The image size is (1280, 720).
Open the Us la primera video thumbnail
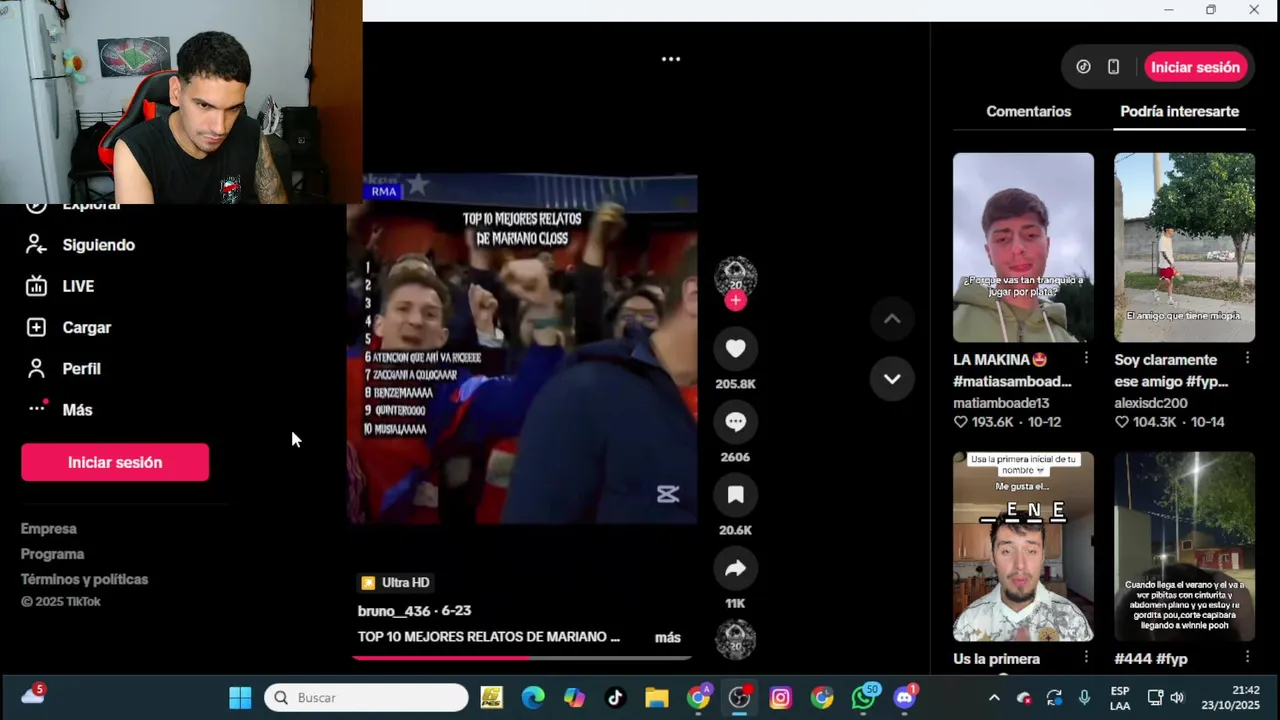click(x=1023, y=546)
